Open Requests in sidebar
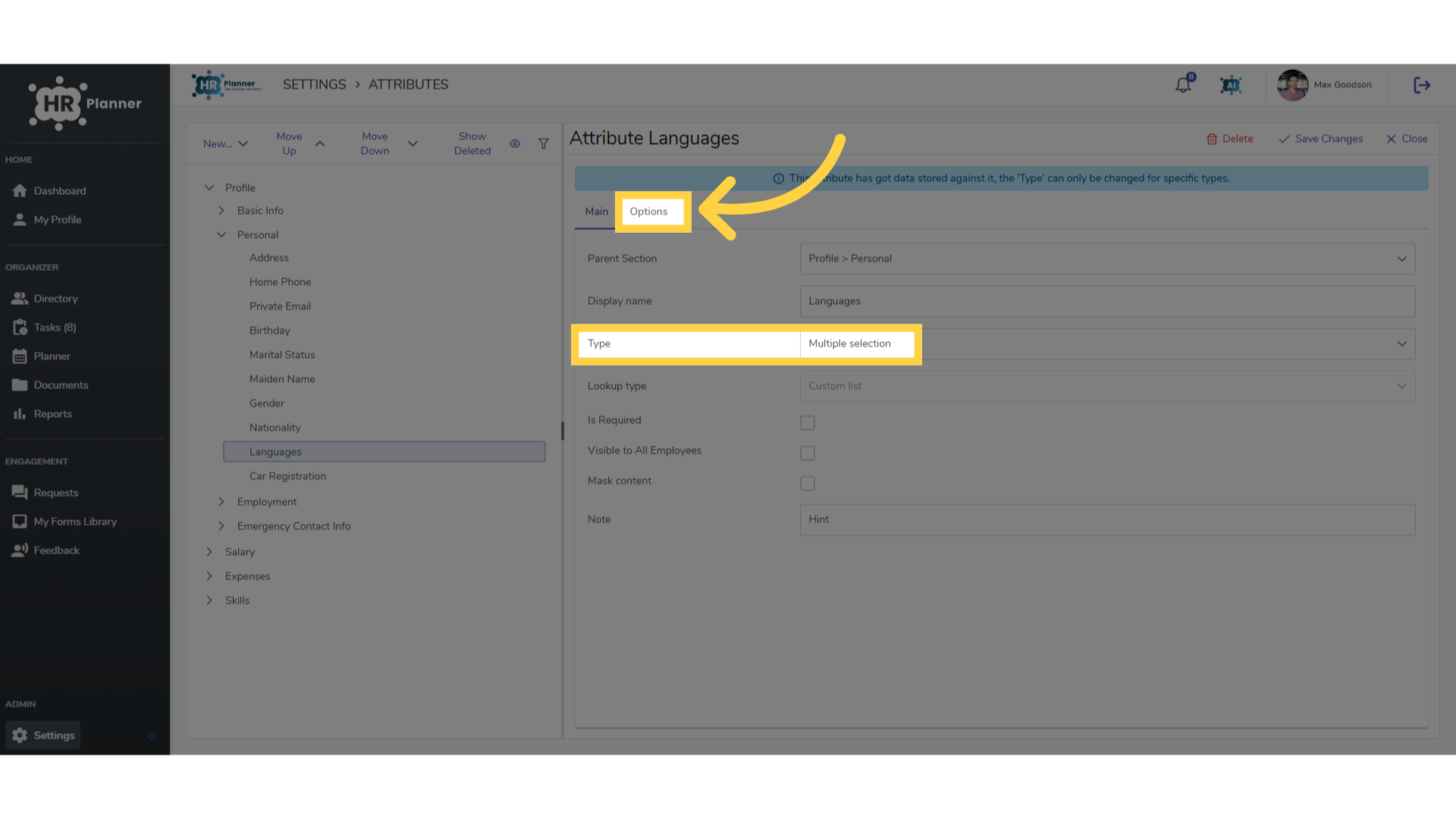The image size is (1456, 819). click(x=45, y=493)
